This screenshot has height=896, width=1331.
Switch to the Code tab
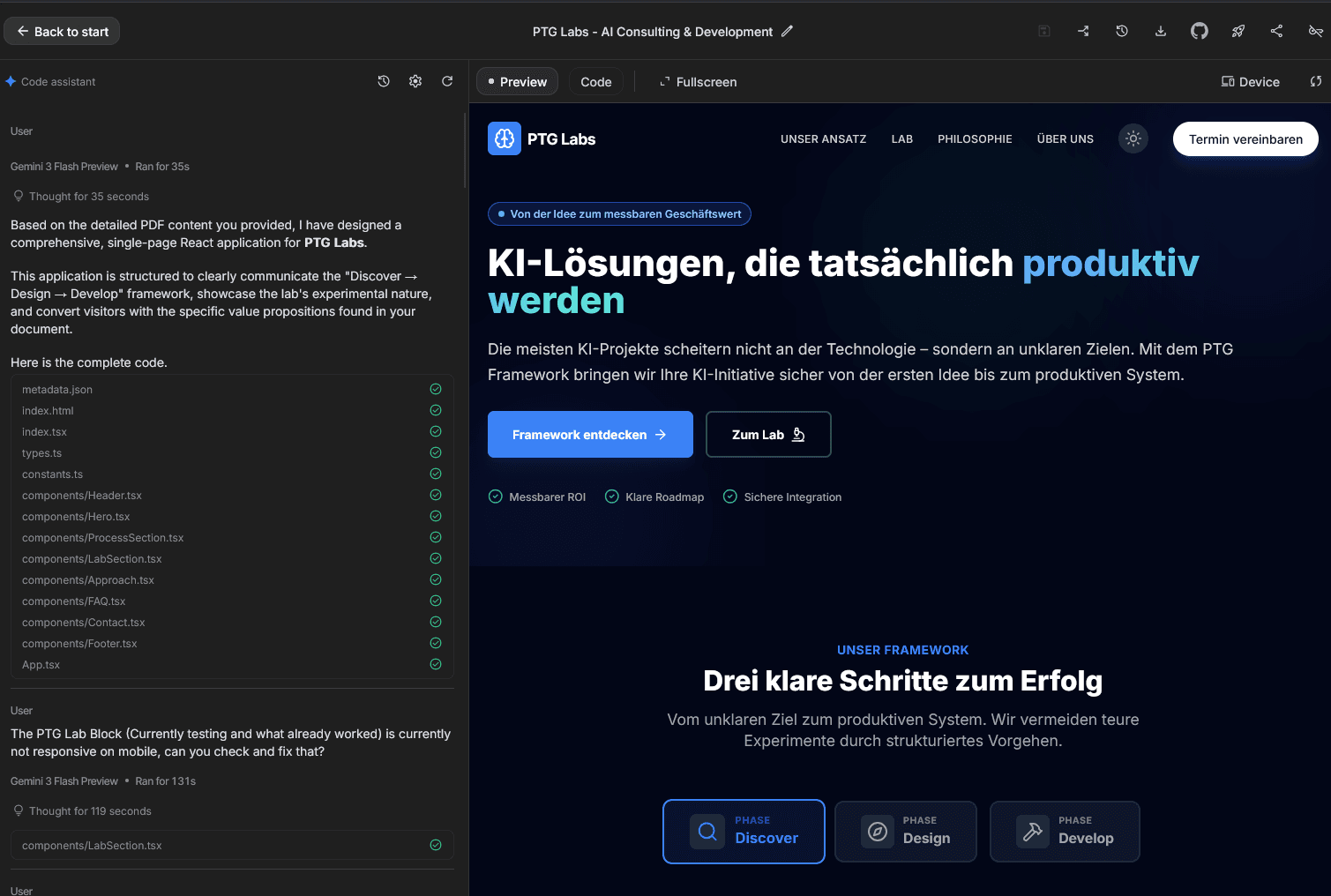click(x=595, y=82)
